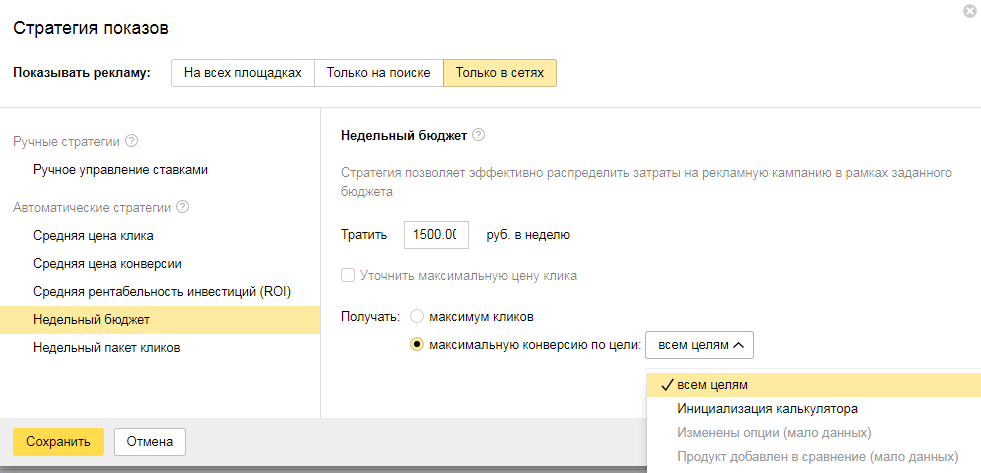
Task: Click help icon next to Ручные стратегии
Action: 132,141
